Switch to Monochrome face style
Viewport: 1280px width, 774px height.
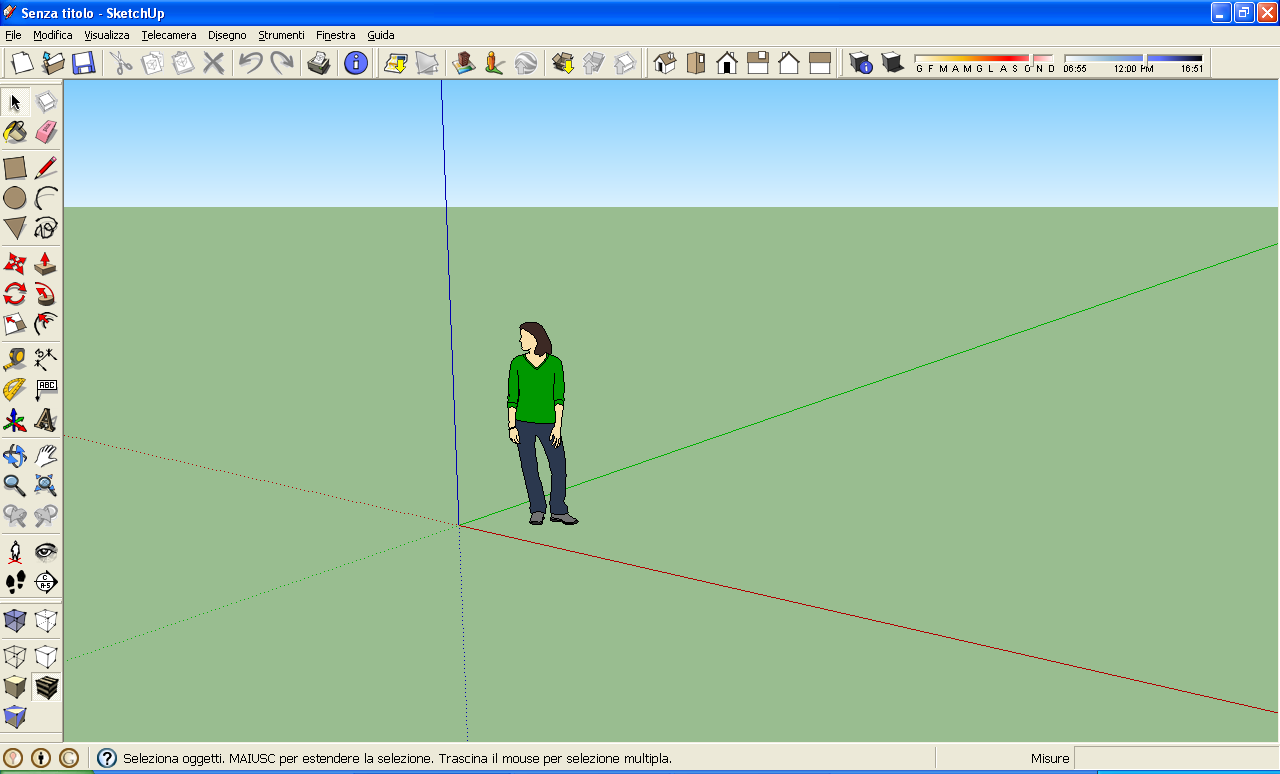15,717
